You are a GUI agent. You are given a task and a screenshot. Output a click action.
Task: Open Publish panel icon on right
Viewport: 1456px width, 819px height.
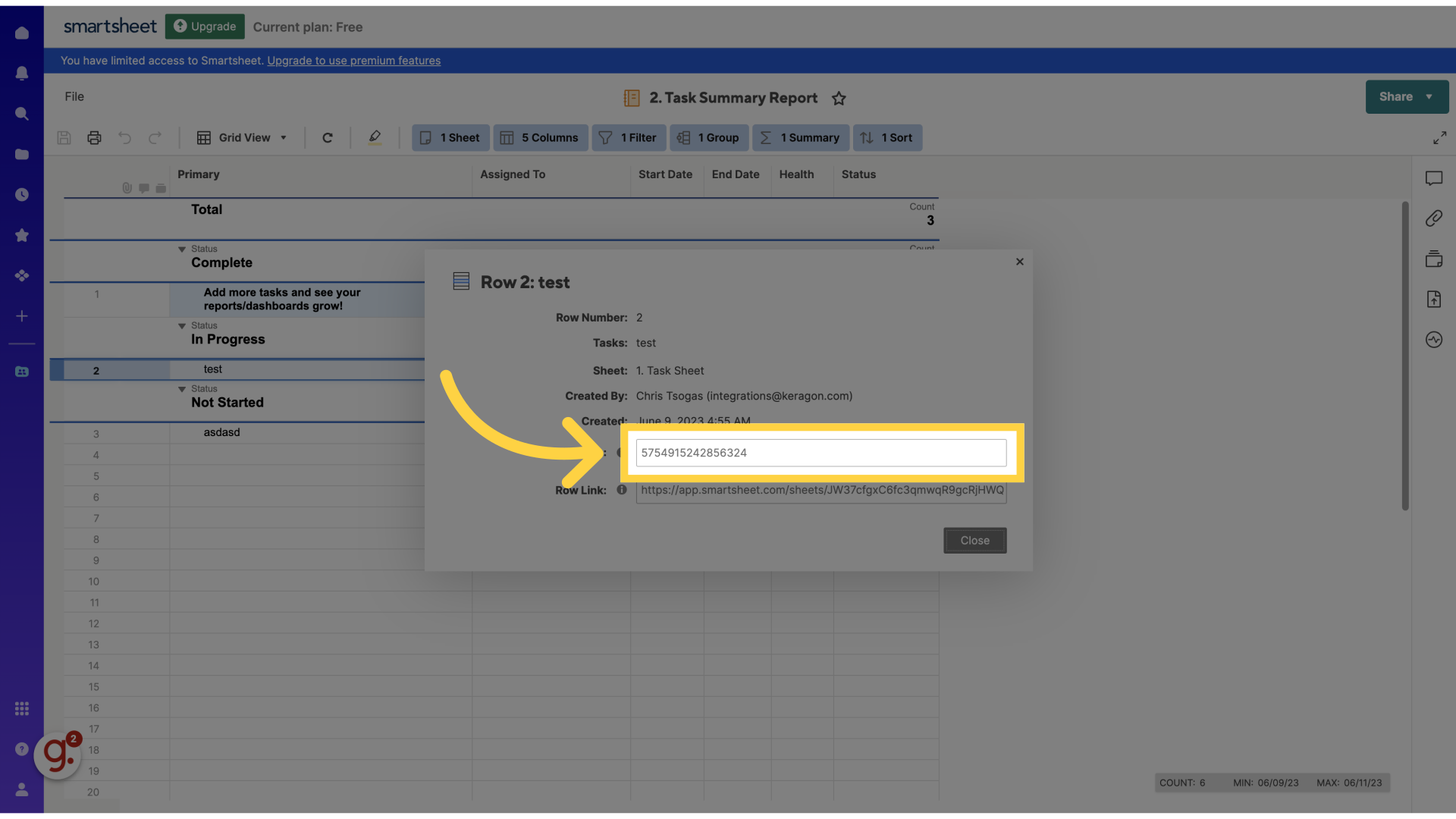coord(1433,299)
